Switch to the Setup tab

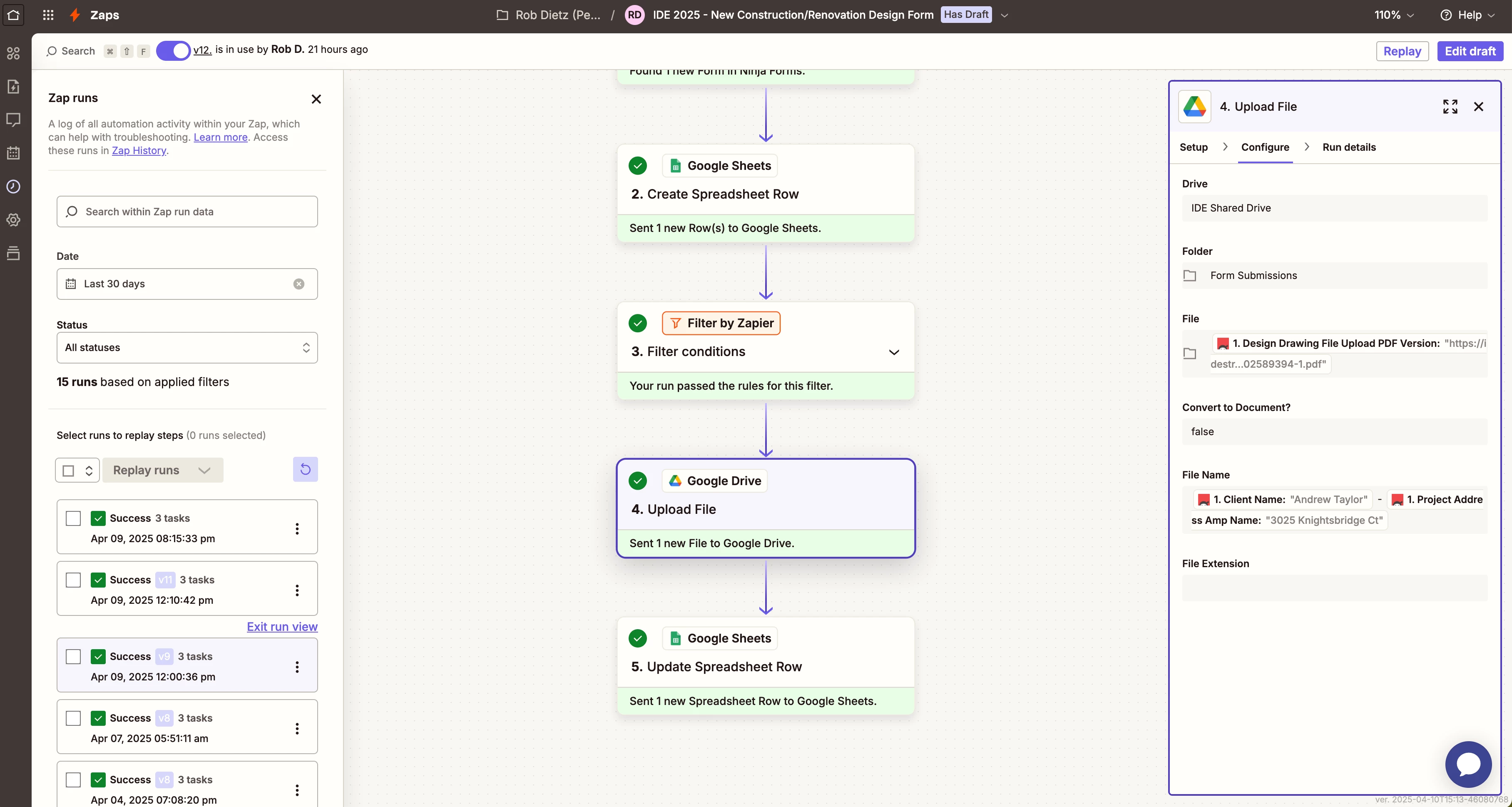click(x=1194, y=147)
